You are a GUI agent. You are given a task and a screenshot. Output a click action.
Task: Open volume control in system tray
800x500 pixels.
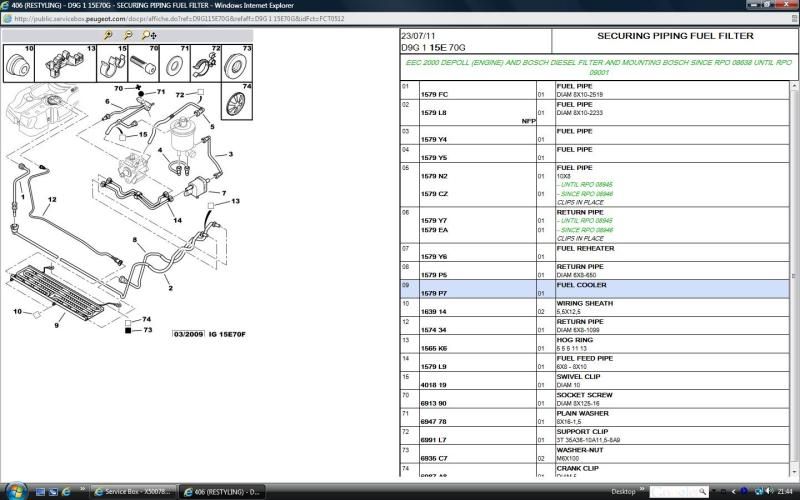click(769, 491)
